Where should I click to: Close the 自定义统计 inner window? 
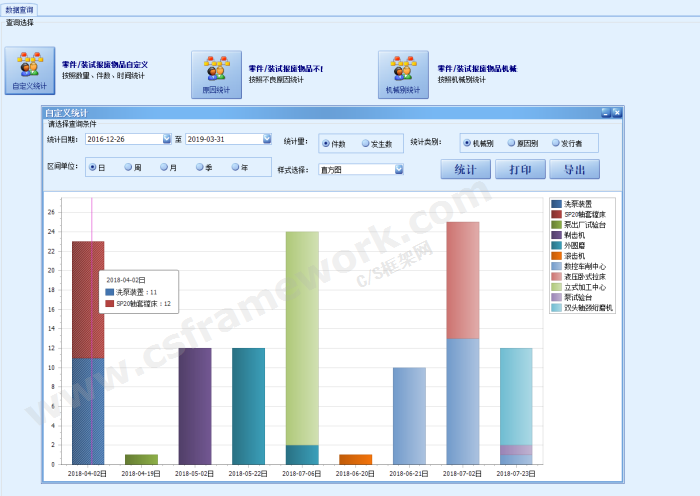tap(617, 113)
